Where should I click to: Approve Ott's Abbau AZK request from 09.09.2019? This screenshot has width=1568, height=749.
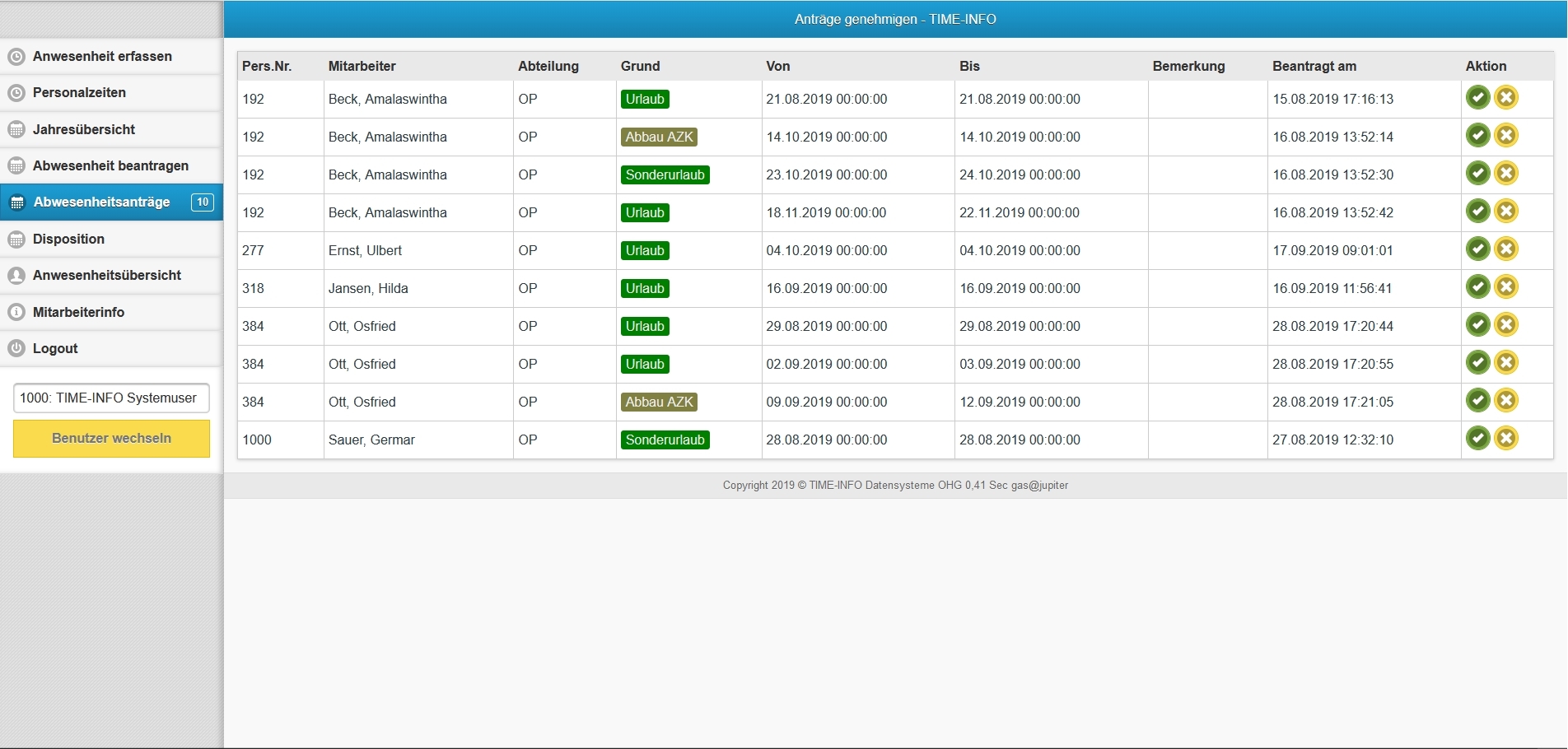(x=1478, y=401)
